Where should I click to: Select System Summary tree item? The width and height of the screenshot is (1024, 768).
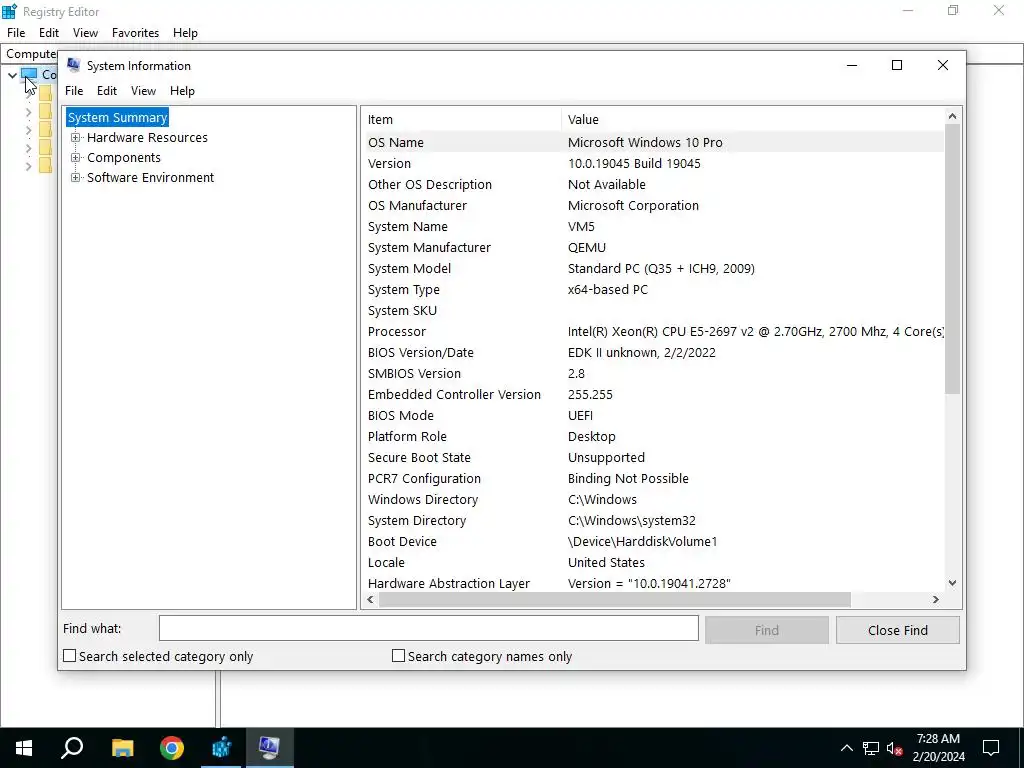pos(118,118)
